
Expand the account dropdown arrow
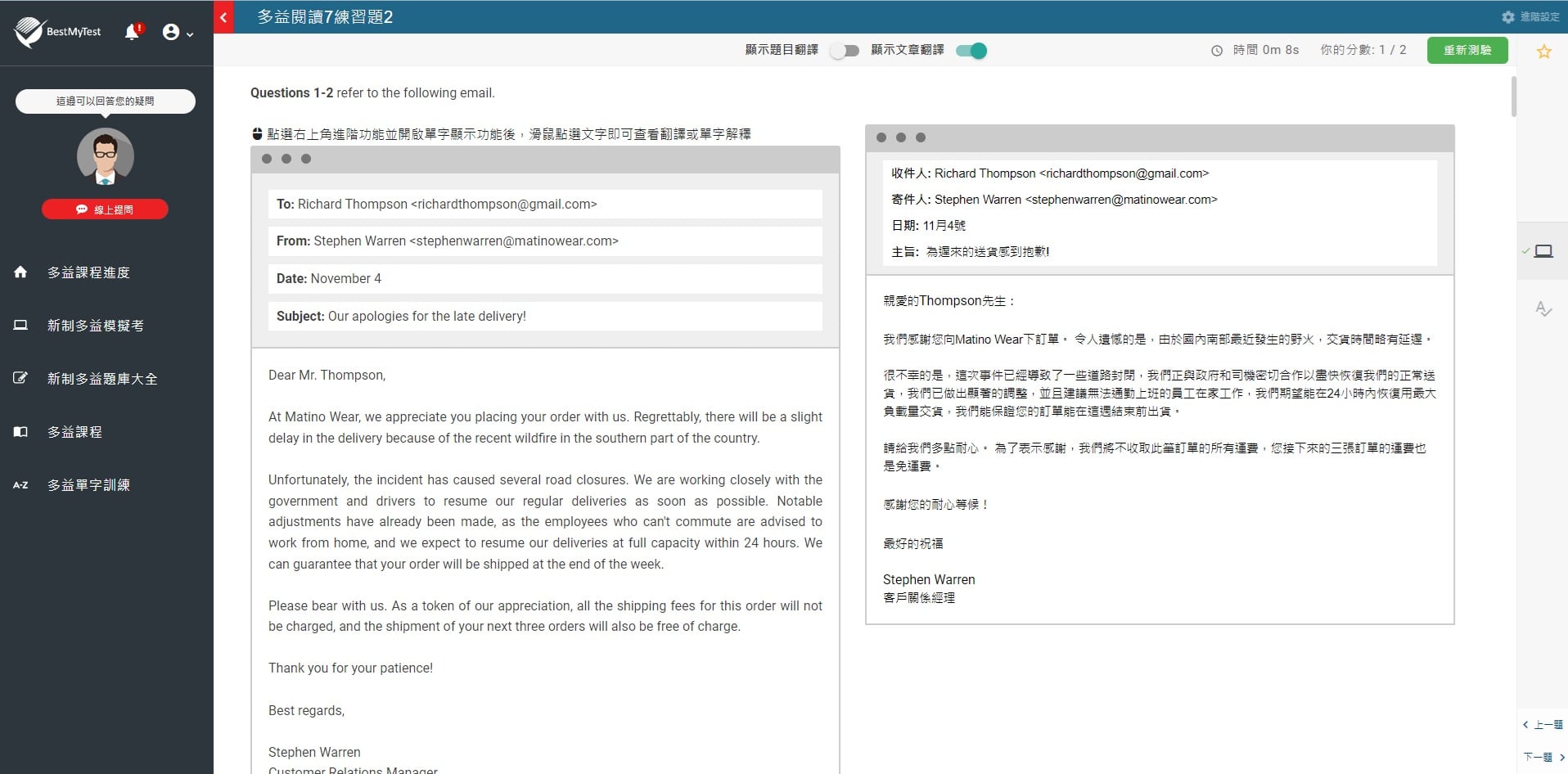click(190, 34)
